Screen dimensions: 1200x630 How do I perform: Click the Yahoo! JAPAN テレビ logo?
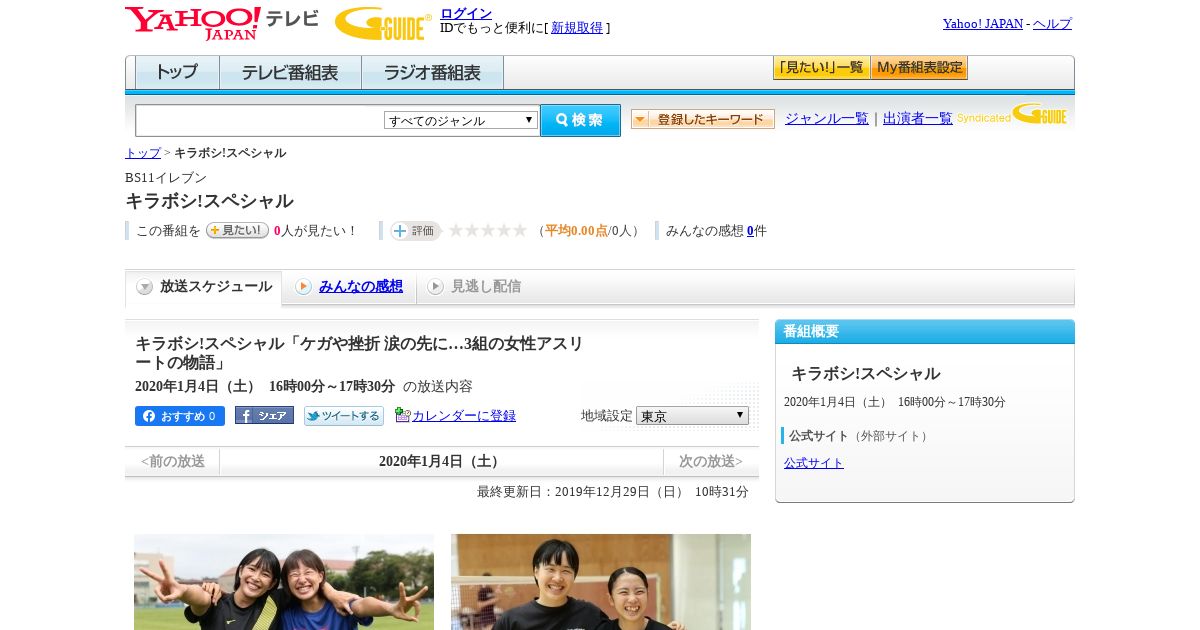point(222,23)
